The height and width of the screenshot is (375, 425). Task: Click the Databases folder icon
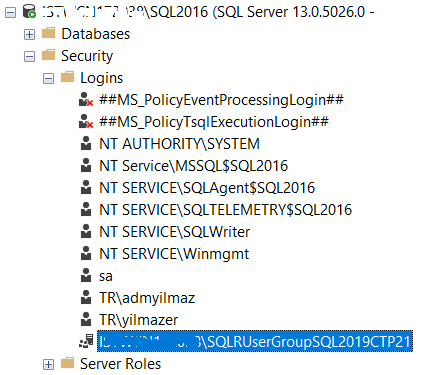pos(49,33)
